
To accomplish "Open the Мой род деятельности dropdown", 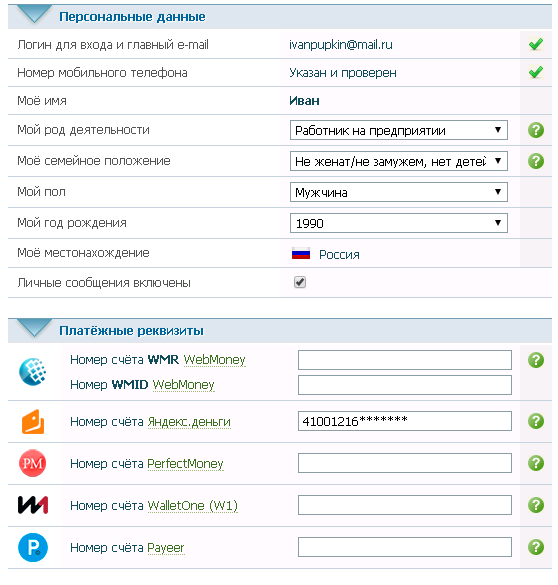I will pyautogui.click(x=399, y=130).
